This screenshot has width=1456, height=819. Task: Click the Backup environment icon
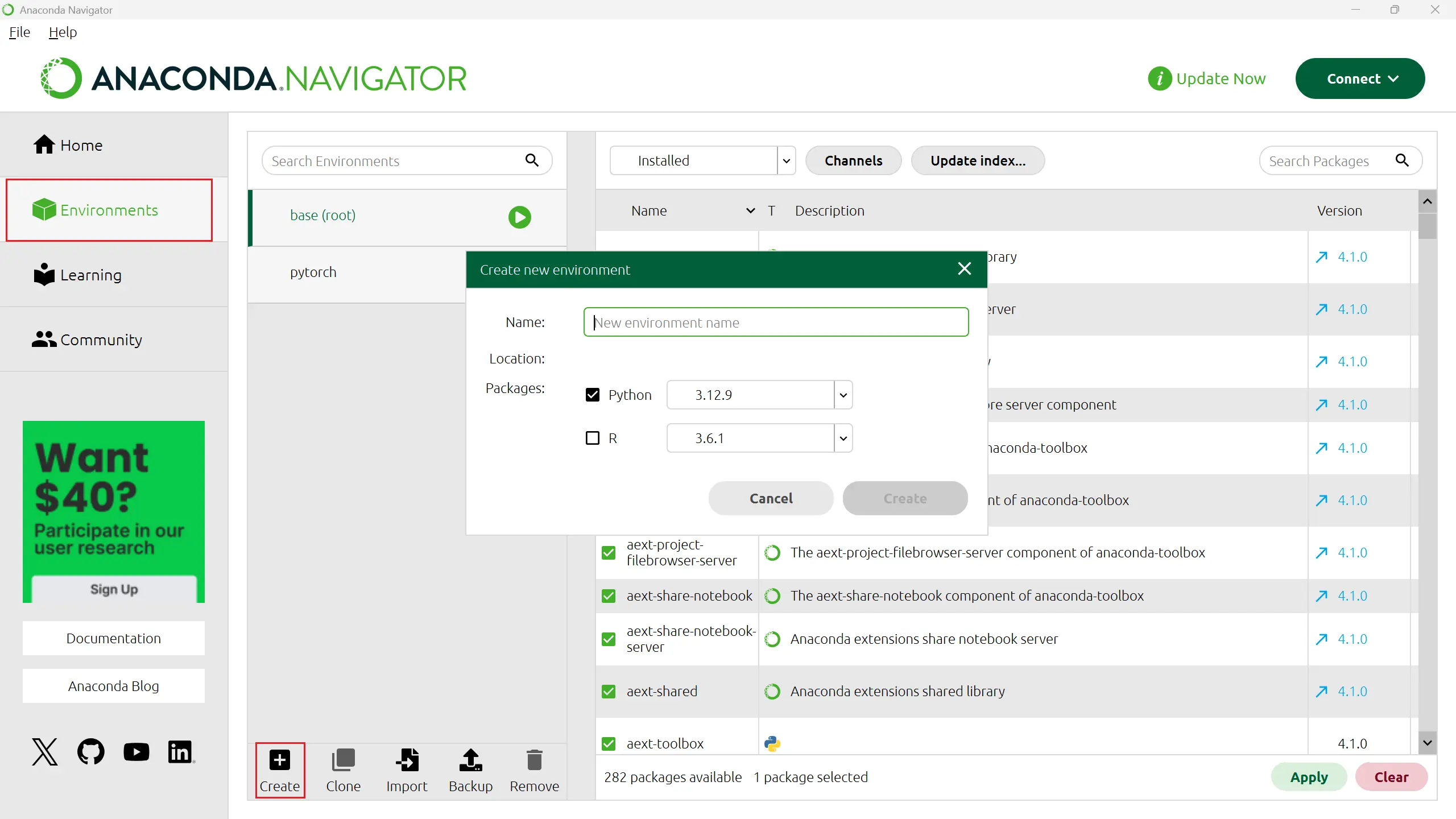coord(470,760)
